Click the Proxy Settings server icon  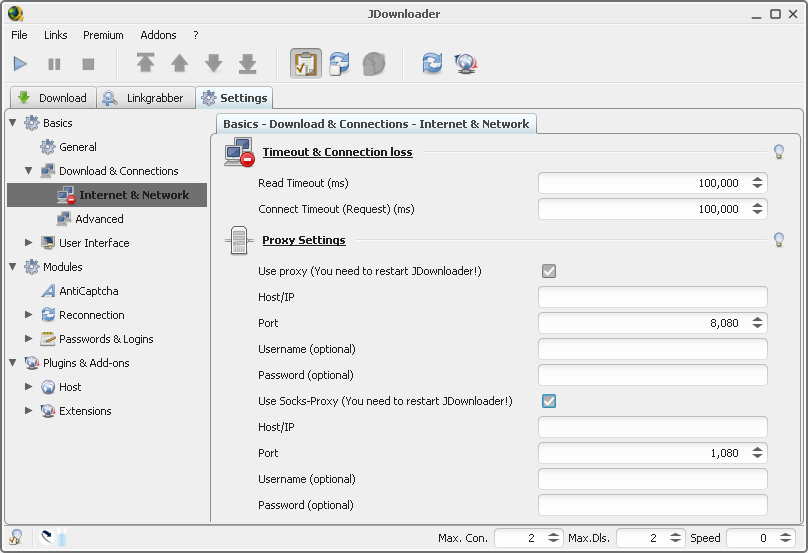[239, 240]
